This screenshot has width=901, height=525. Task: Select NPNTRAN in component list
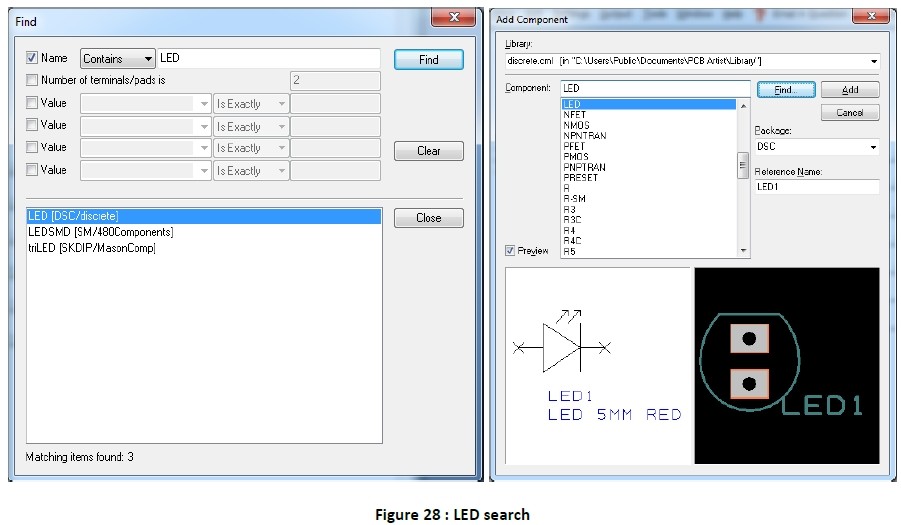(x=585, y=135)
